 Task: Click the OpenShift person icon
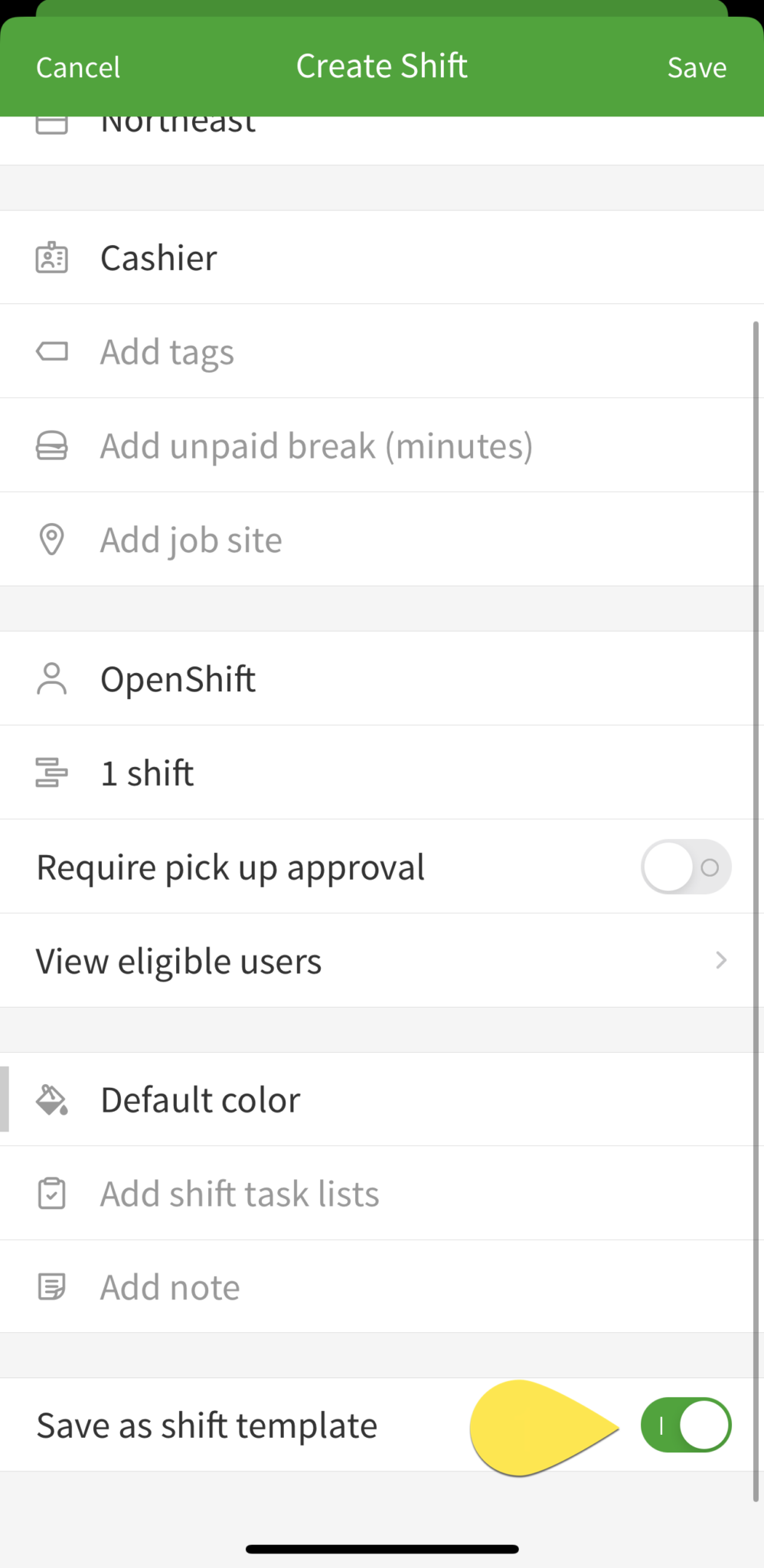[x=51, y=678]
